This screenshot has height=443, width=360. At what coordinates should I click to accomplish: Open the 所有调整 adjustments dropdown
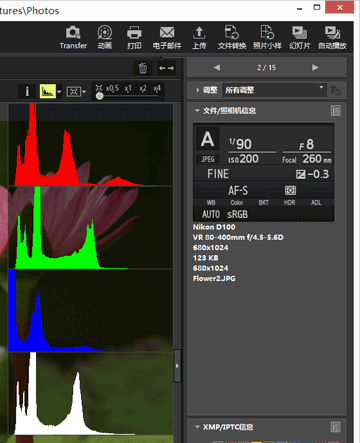tap(274, 90)
